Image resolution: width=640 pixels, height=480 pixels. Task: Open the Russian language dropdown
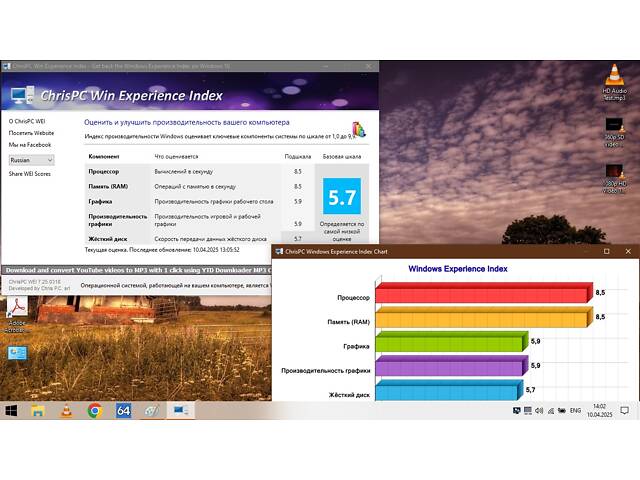pos(31,160)
